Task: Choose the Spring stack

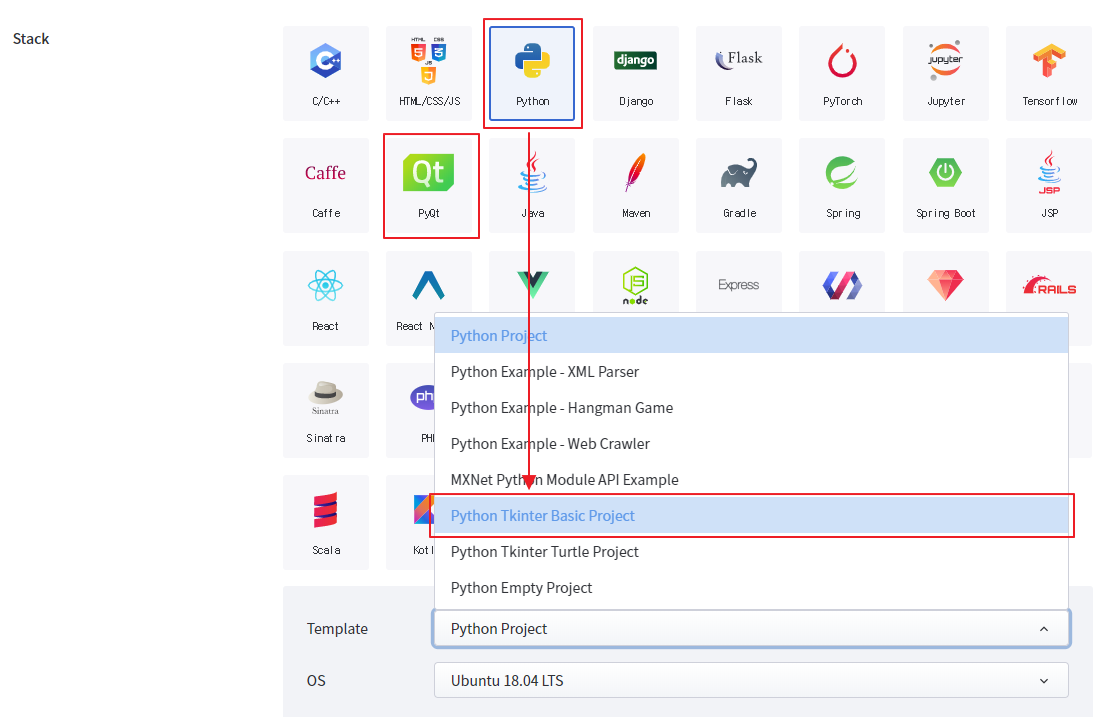Action: click(x=842, y=186)
